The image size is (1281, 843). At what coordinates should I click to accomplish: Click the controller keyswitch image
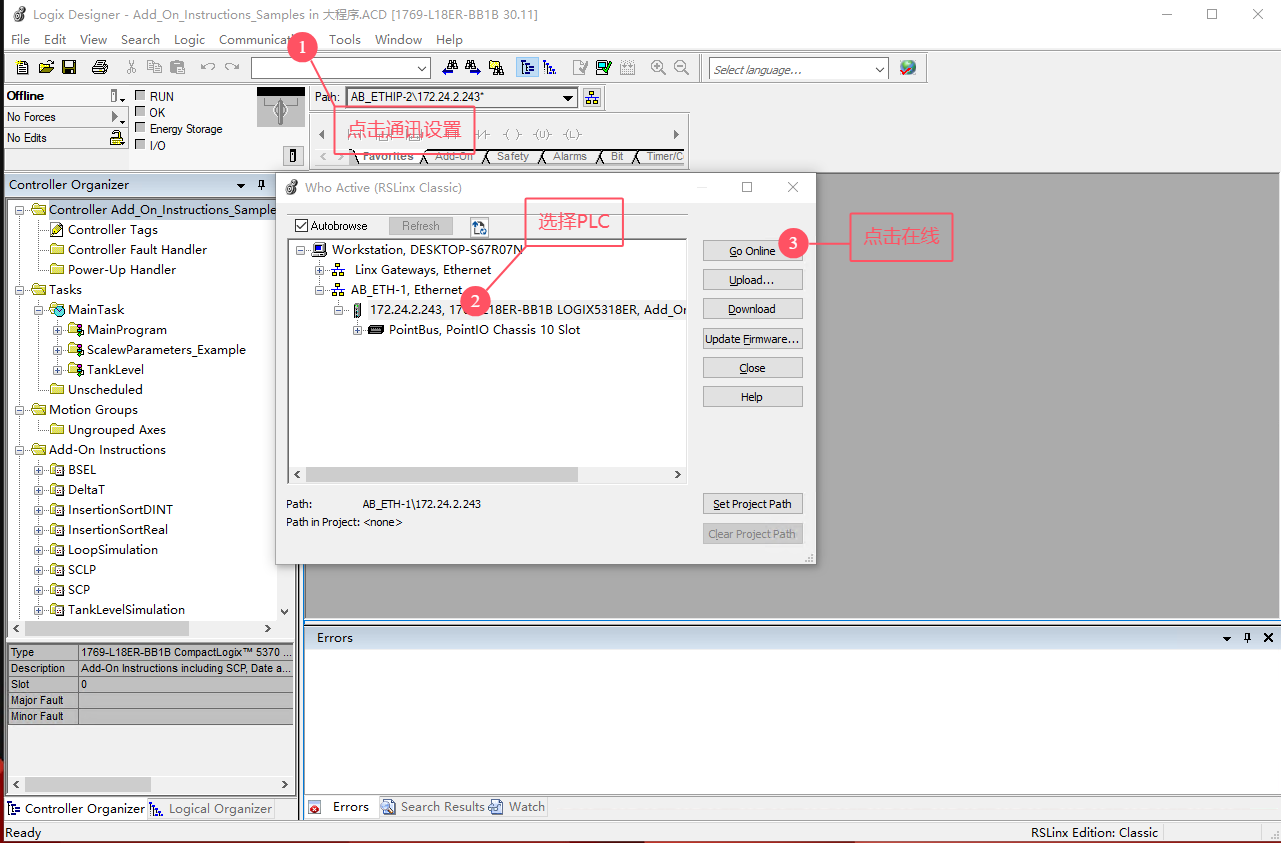[280, 107]
